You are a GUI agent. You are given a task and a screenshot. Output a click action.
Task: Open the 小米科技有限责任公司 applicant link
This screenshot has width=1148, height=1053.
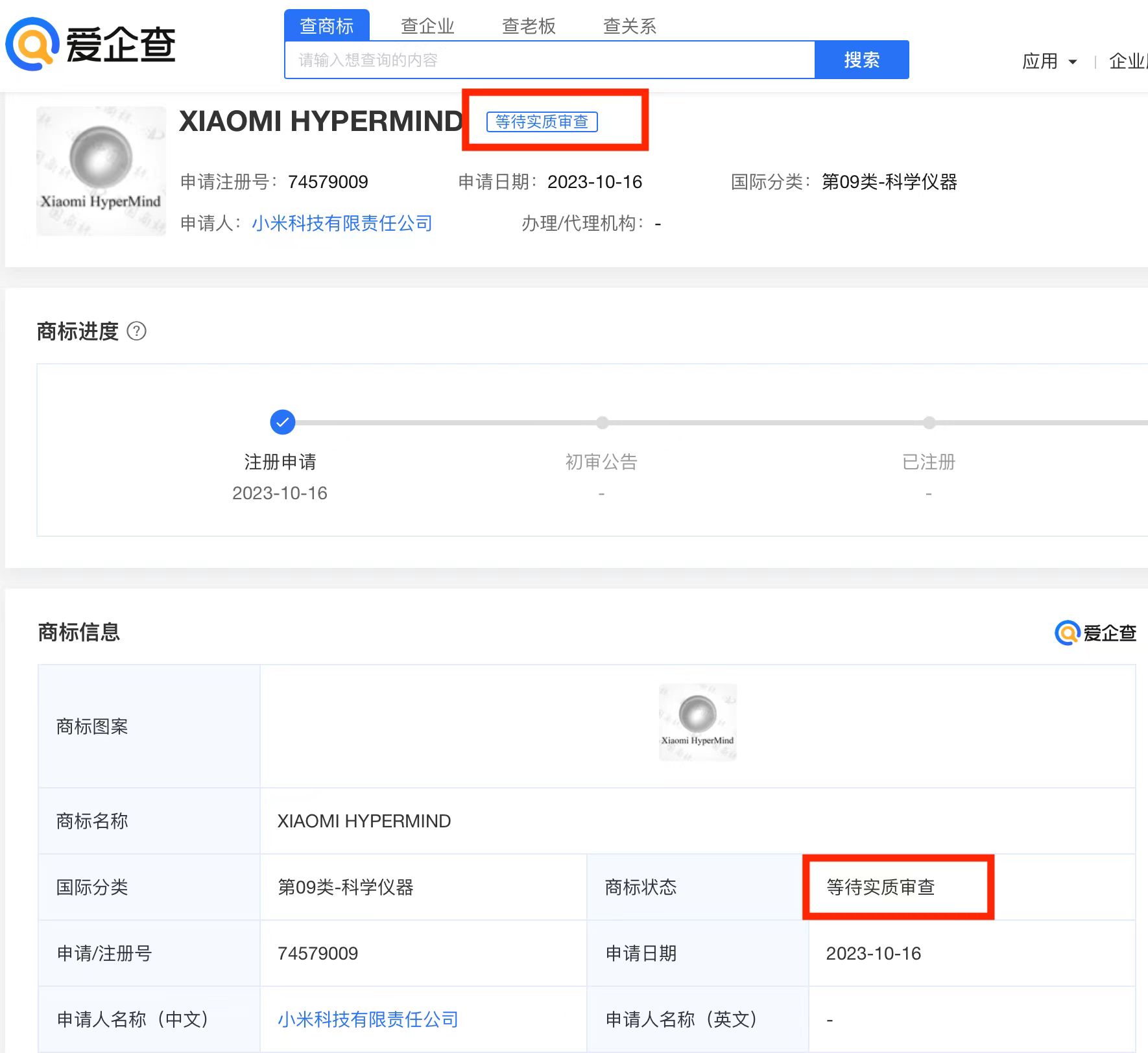(342, 223)
